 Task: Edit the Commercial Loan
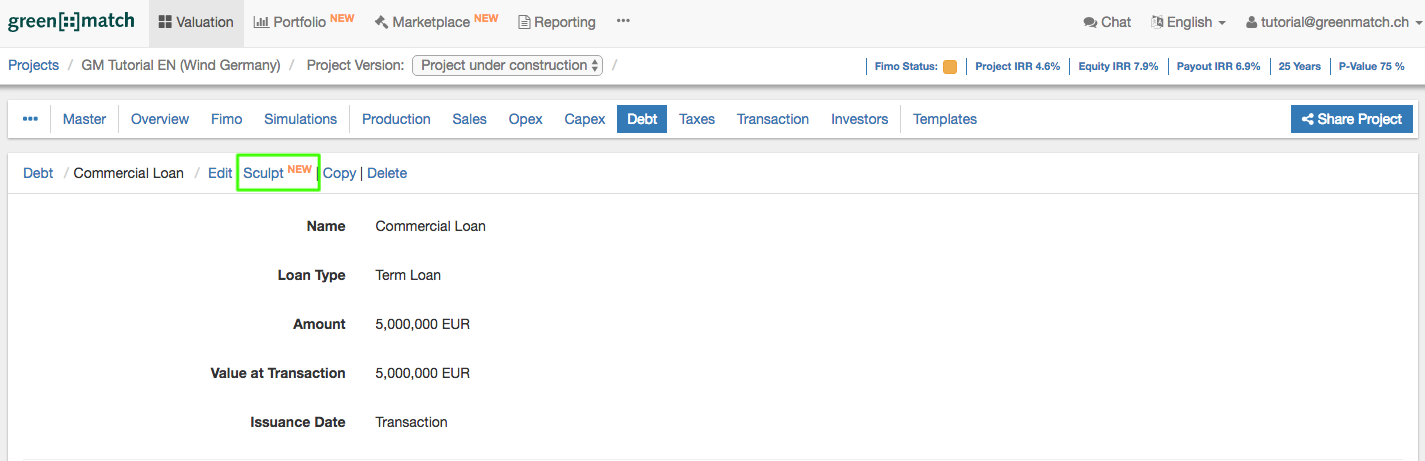220,173
